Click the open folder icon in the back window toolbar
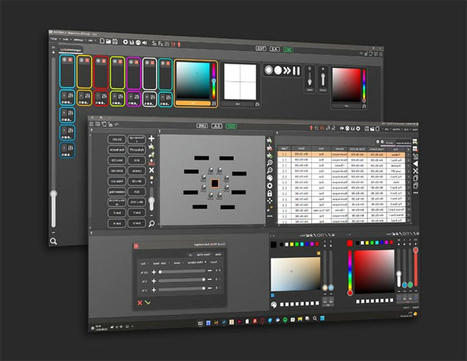 (x=108, y=41)
